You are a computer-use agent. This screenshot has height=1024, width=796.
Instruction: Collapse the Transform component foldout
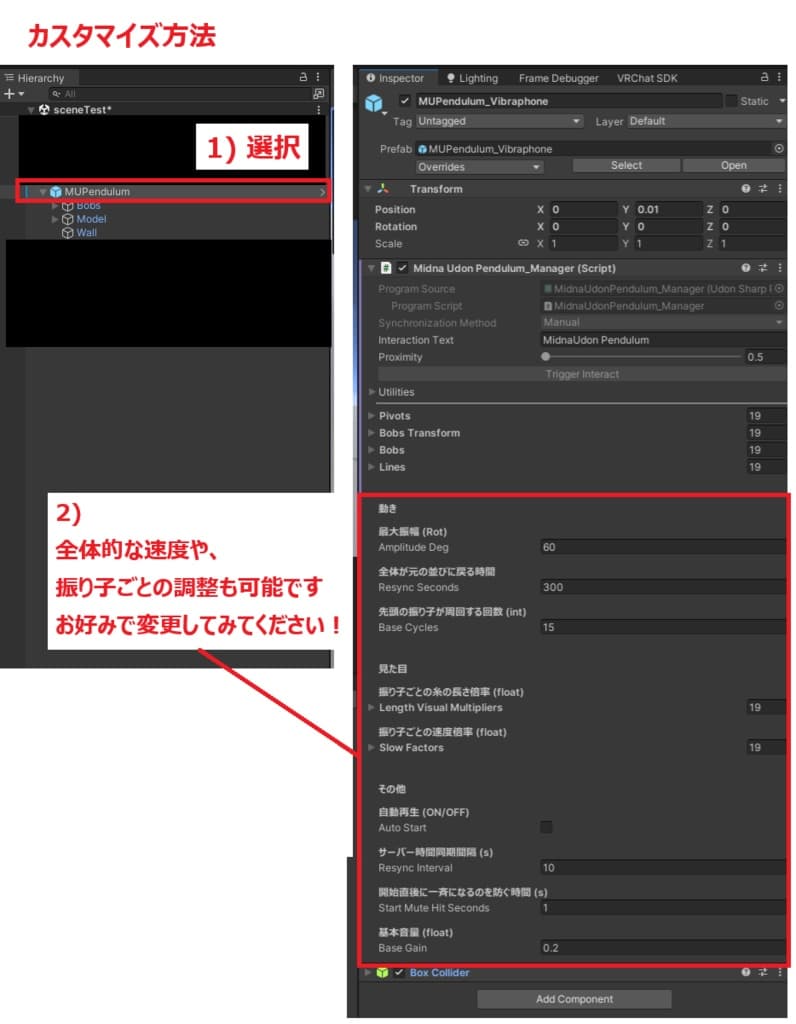click(368, 189)
